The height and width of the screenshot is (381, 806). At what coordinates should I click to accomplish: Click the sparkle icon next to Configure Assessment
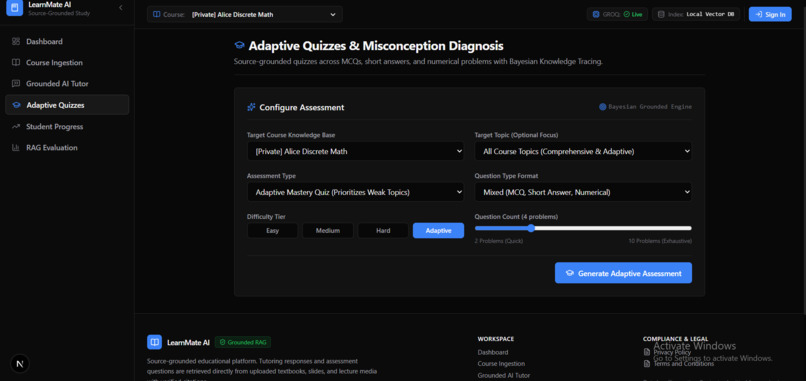(251, 107)
